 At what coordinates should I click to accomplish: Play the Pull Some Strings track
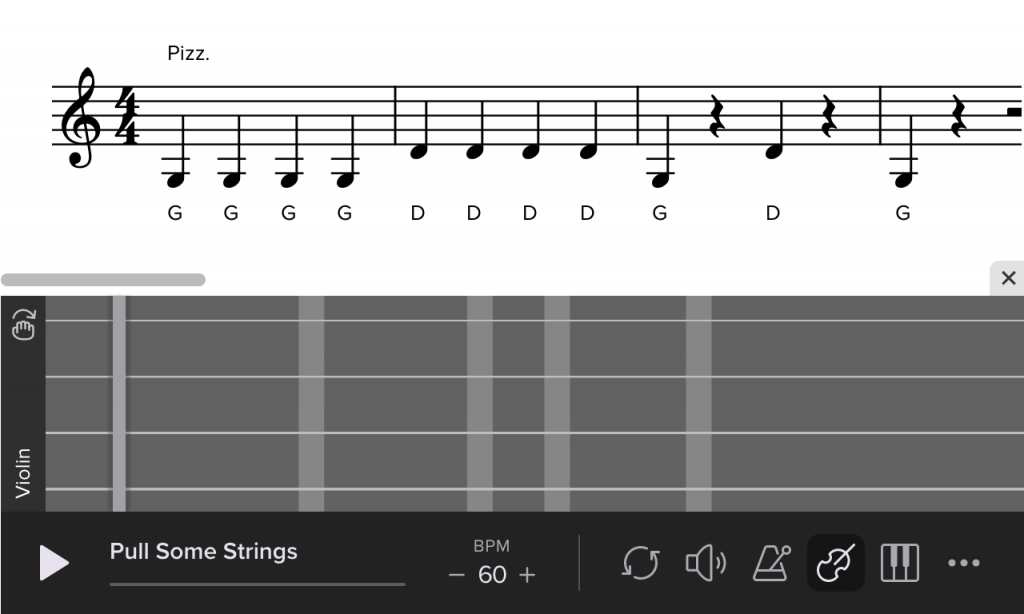coord(54,562)
